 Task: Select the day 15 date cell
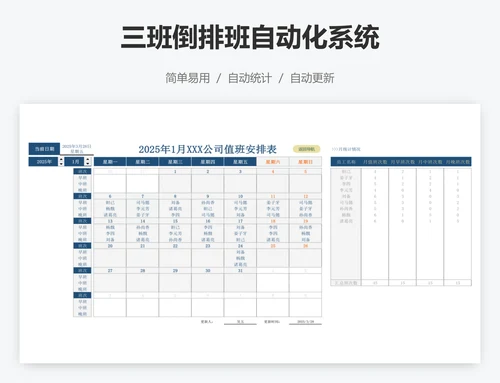tap(175, 221)
